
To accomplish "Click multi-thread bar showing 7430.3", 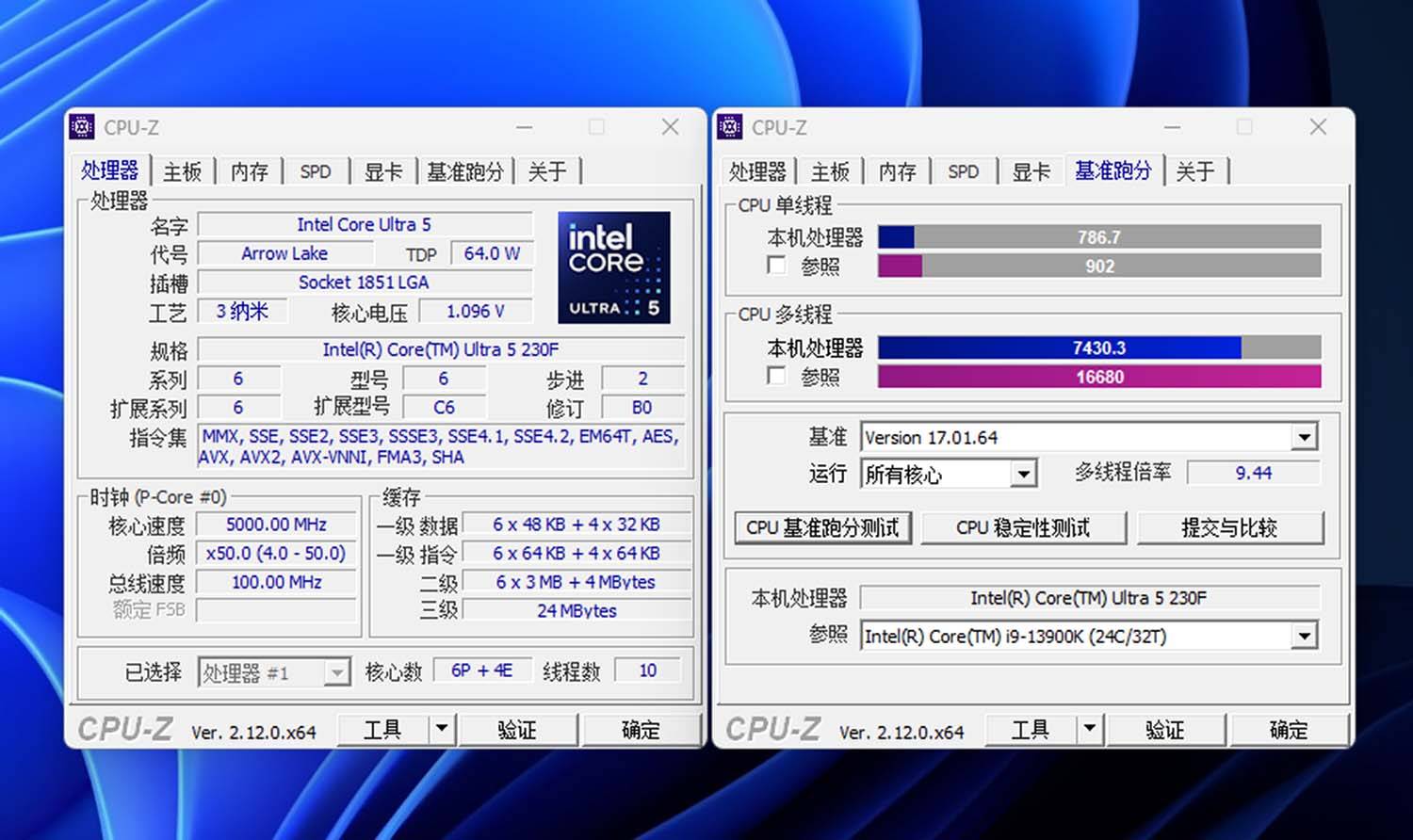I will tap(1099, 347).
